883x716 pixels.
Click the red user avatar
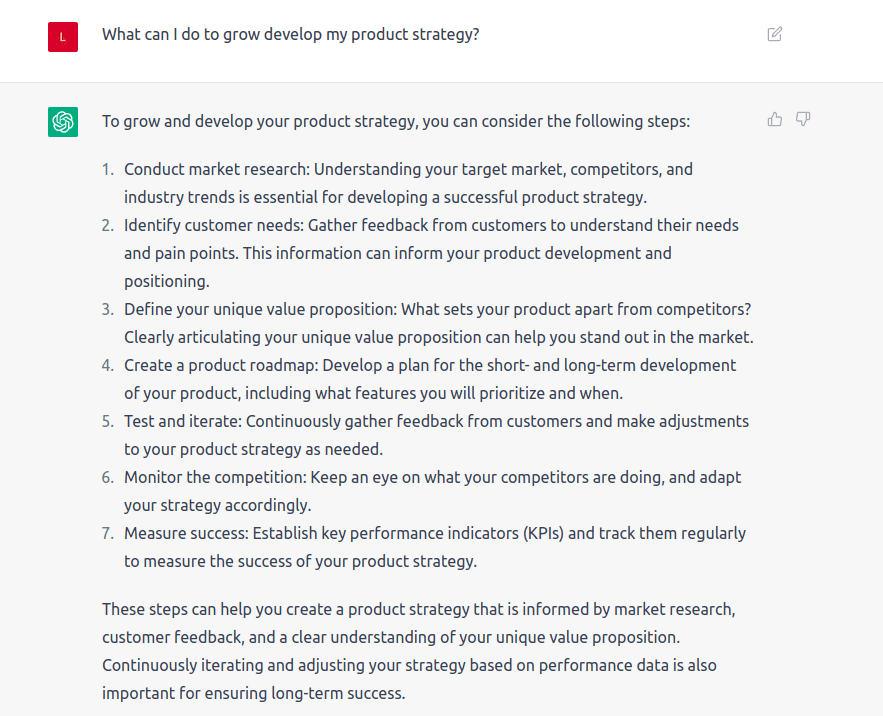(x=63, y=37)
